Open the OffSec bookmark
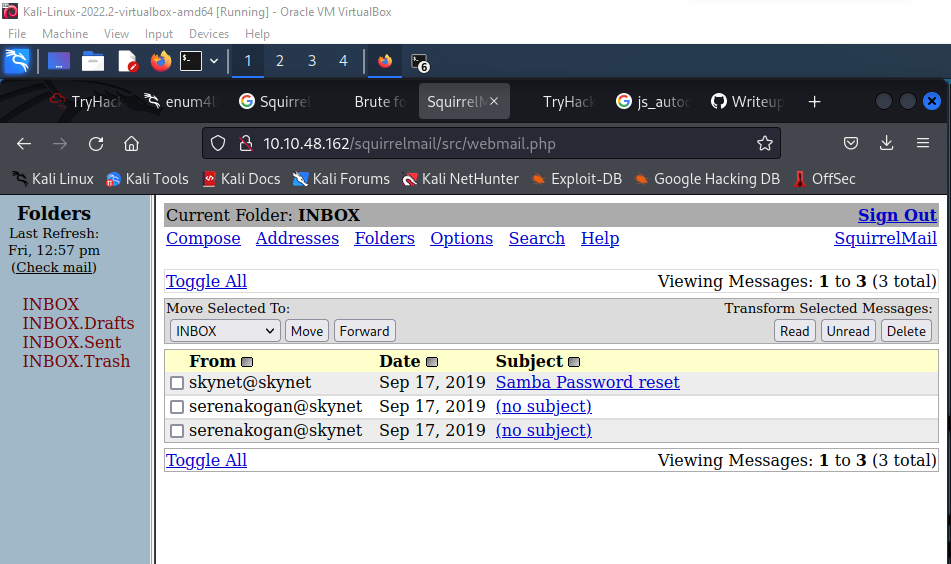The width and height of the screenshot is (951, 564). (825, 179)
